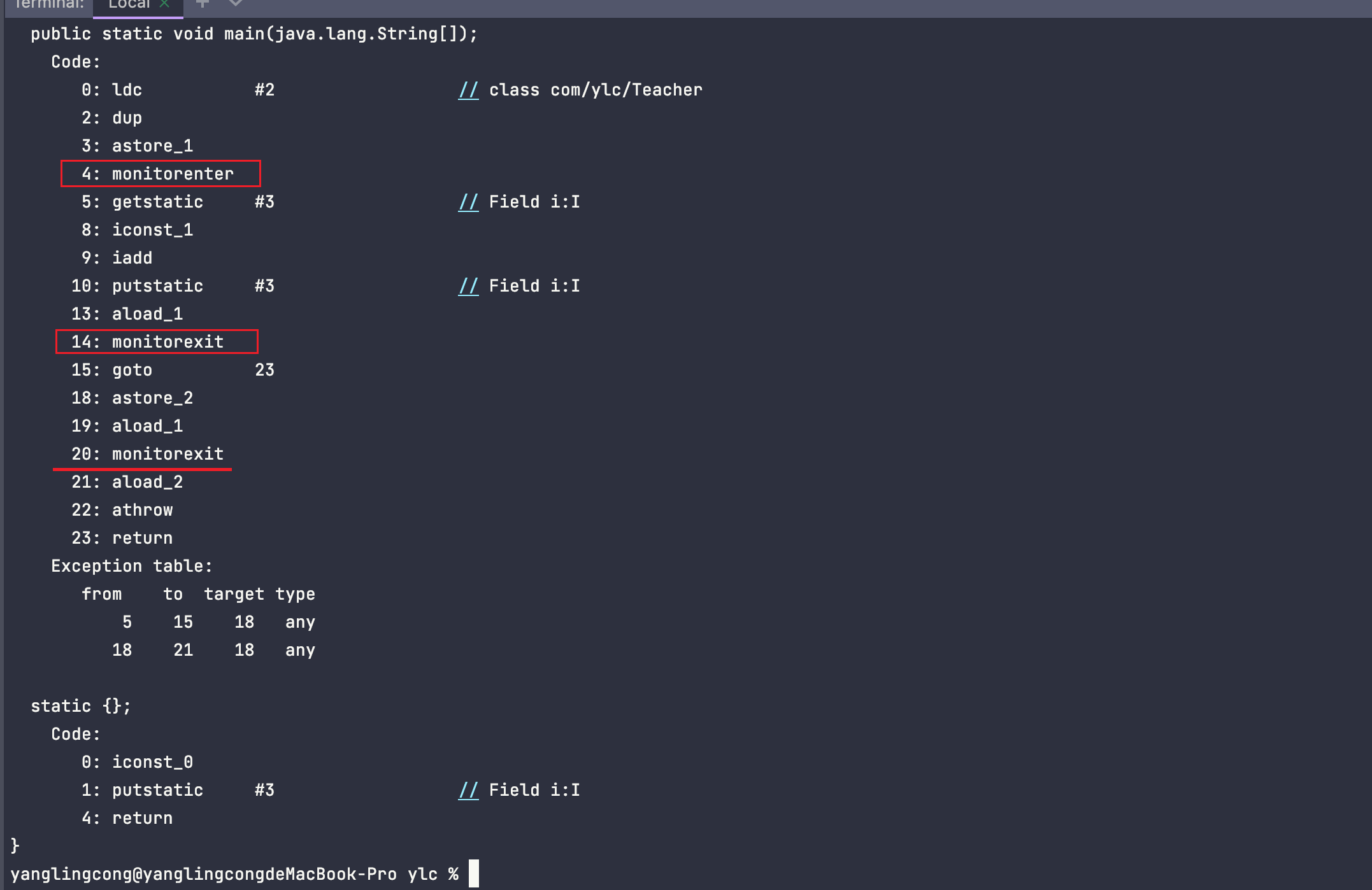Click the '4: return' instruction in static block
This screenshot has width=1372, height=890.
(127, 819)
